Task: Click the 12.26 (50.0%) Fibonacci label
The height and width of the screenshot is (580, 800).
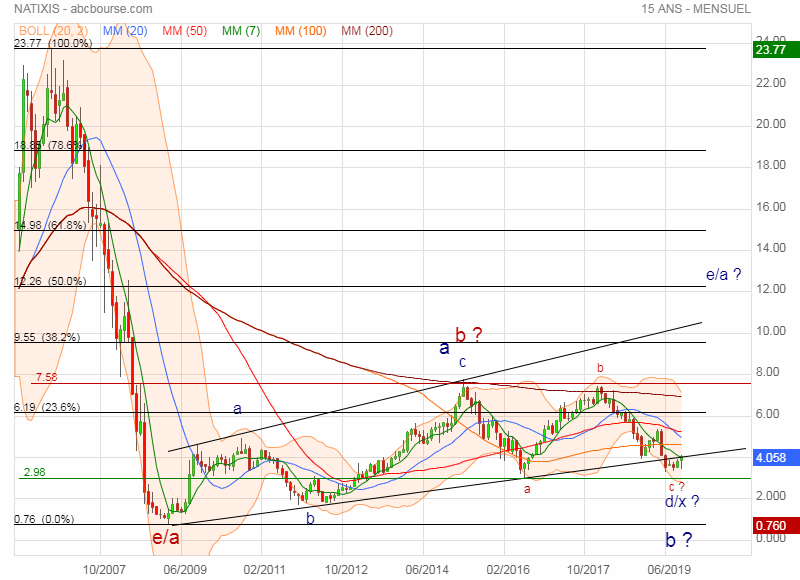Action: pos(50,281)
